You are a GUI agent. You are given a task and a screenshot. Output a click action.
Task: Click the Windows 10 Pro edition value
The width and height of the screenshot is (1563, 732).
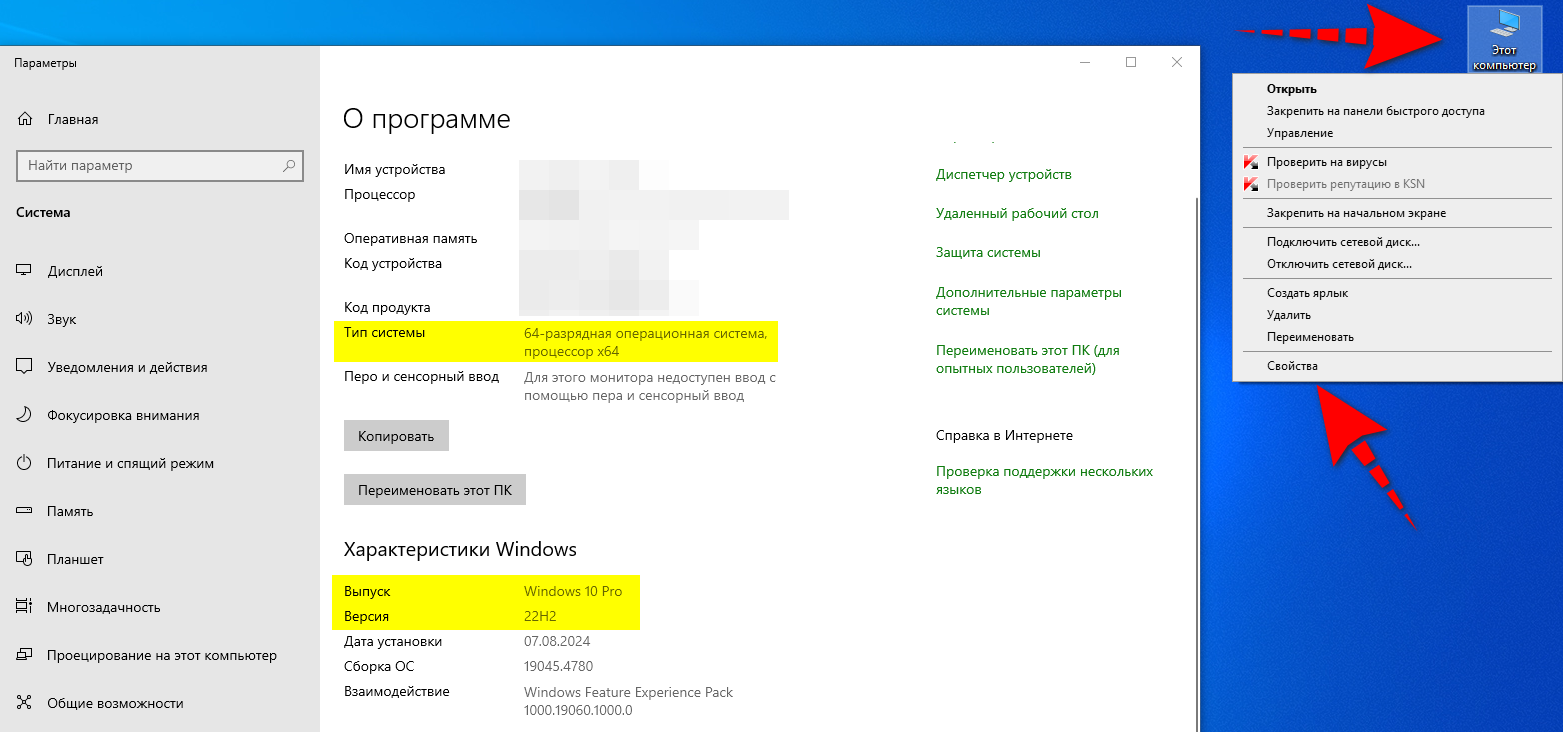pyautogui.click(x=573, y=591)
